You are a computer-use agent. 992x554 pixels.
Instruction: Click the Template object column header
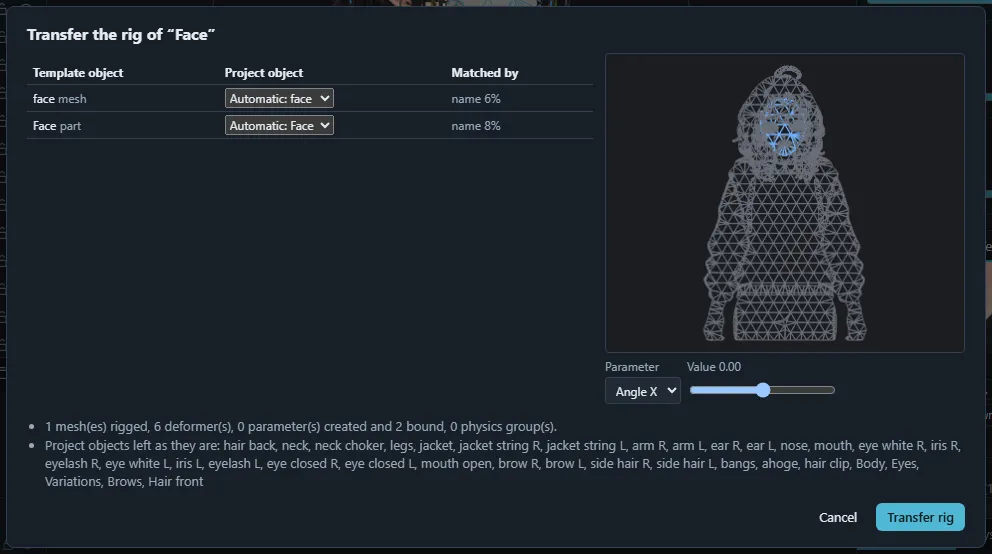click(x=78, y=73)
